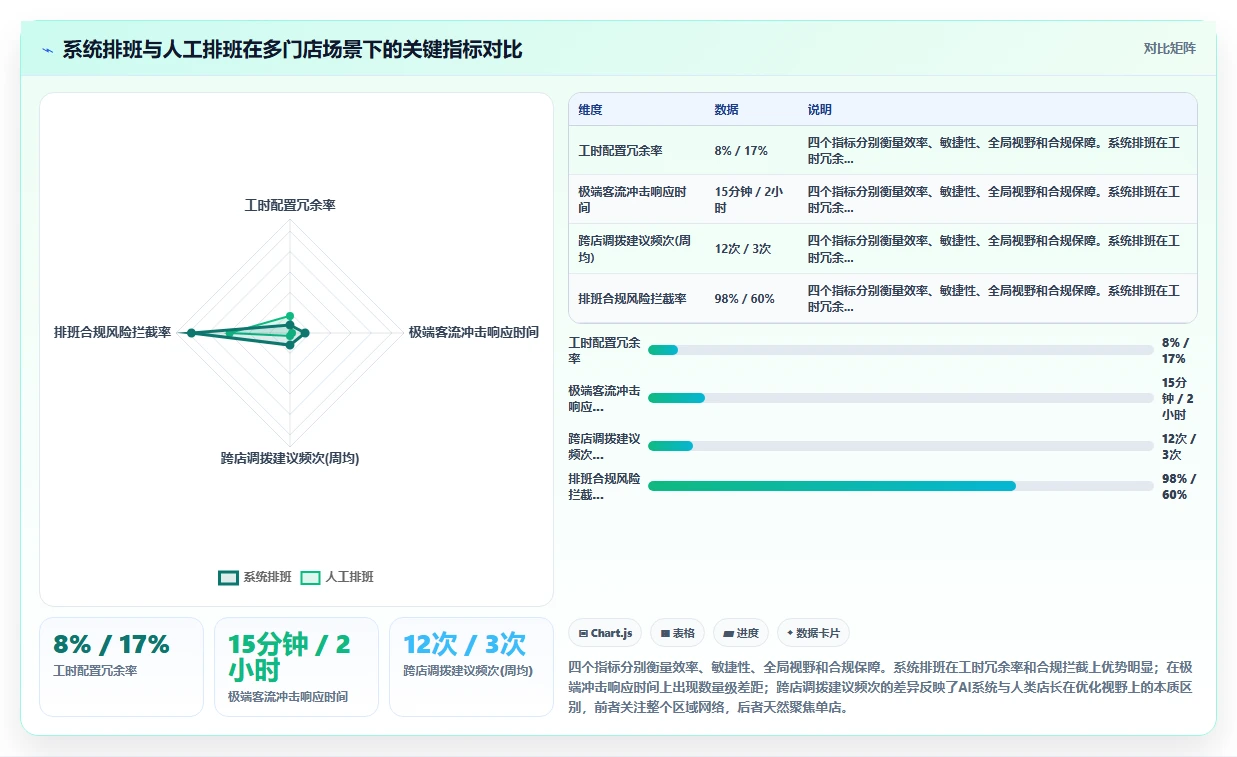The height and width of the screenshot is (757, 1237).
Task: Select the 表格 tag chip
Action: pyautogui.click(x=677, y=633)
